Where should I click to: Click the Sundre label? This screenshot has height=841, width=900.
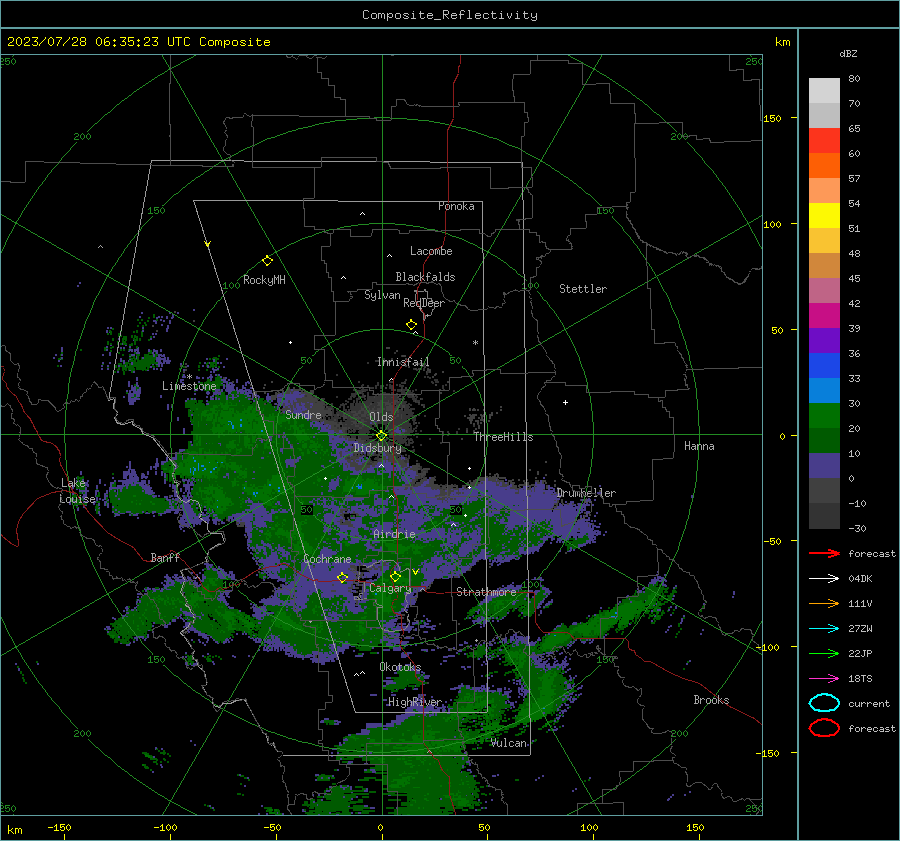point(303,414)
